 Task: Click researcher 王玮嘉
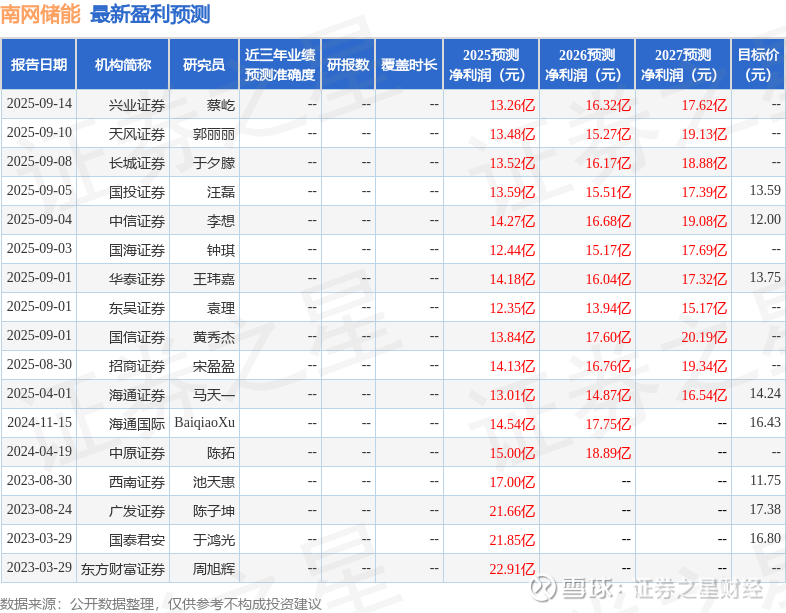coord(214,279)
